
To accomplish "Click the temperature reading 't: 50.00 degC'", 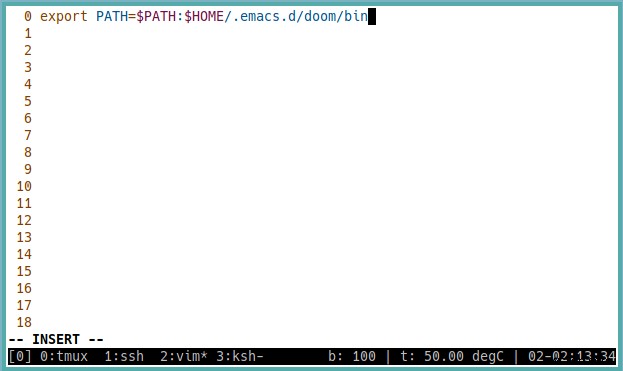I will coord(452,356).
